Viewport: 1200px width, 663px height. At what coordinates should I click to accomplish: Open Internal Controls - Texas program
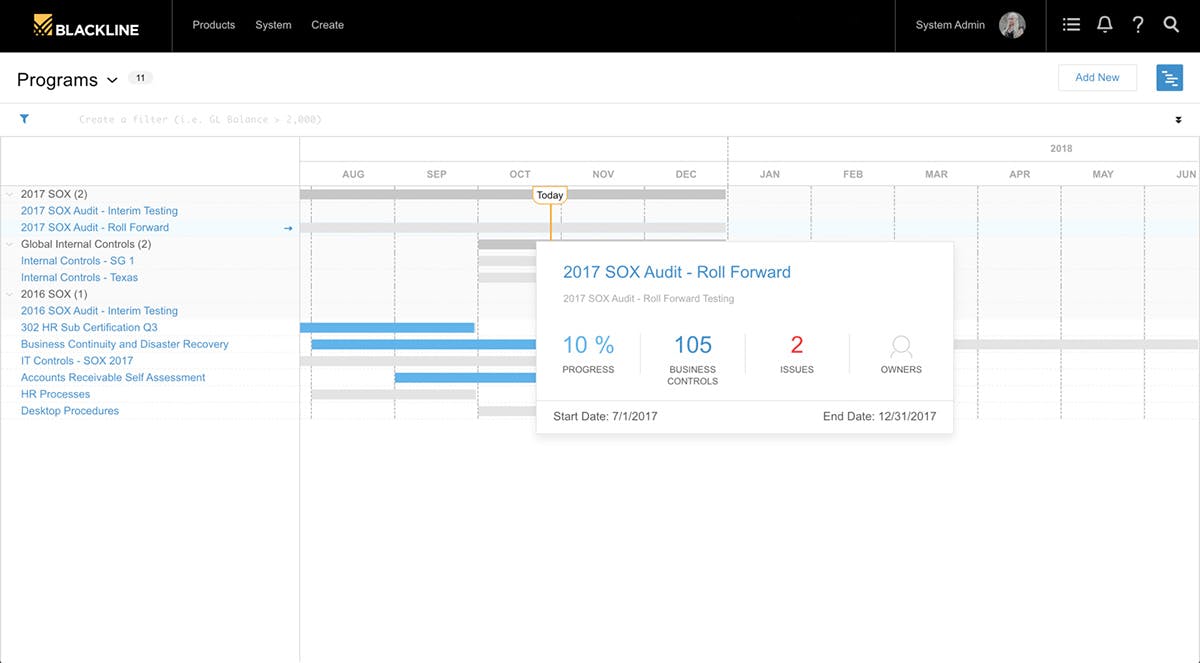80,277
